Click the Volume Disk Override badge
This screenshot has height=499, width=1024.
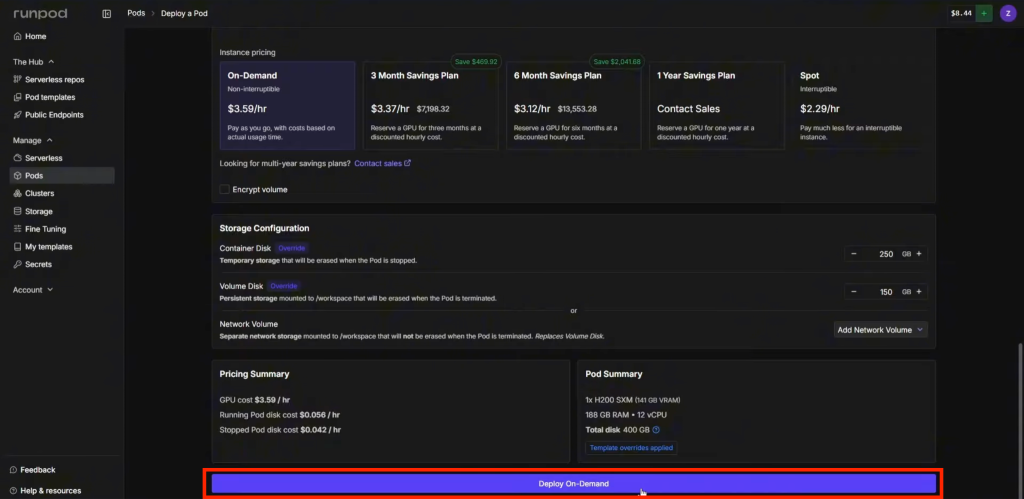pos(284,286)
